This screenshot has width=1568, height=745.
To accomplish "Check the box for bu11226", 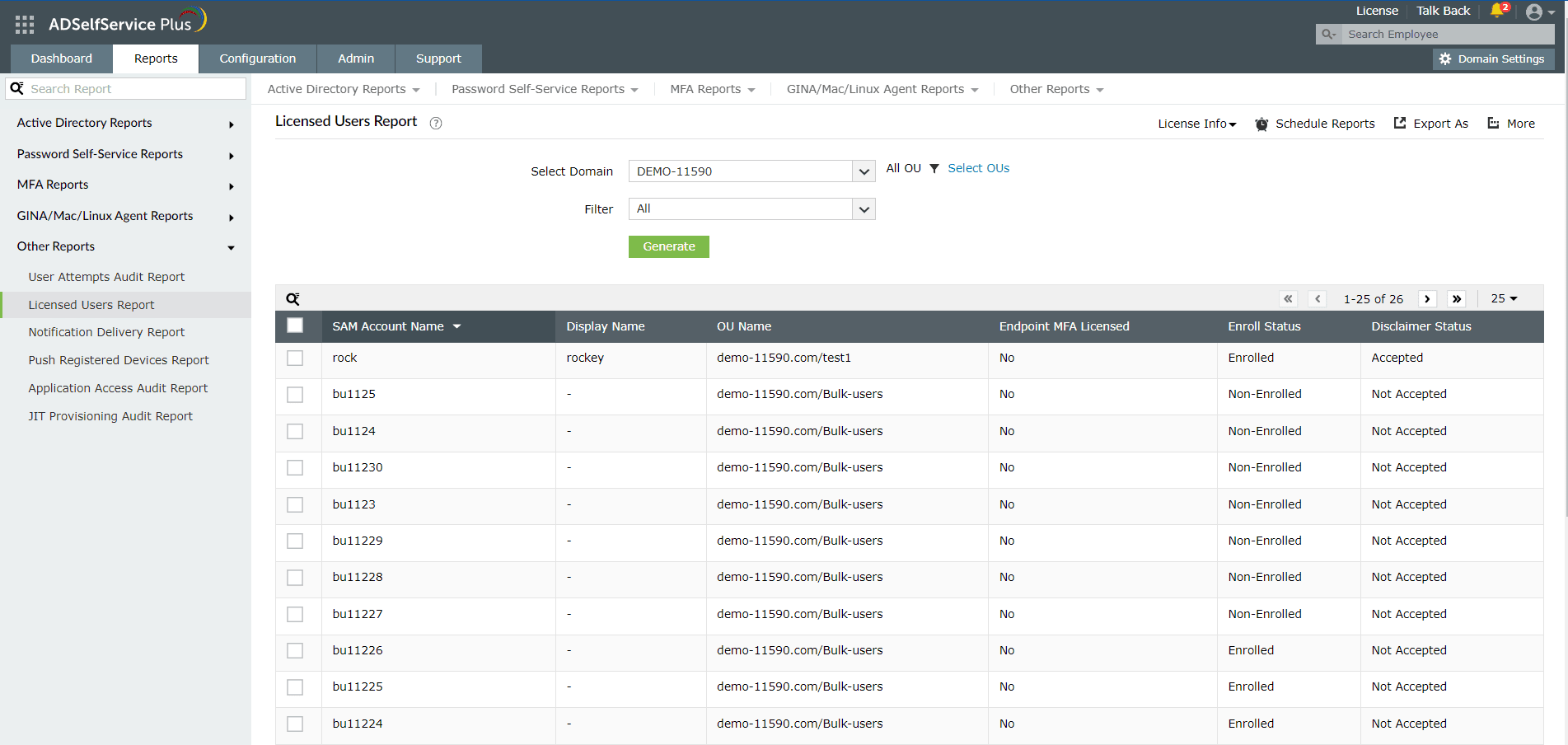I will [x=295, y=650].
